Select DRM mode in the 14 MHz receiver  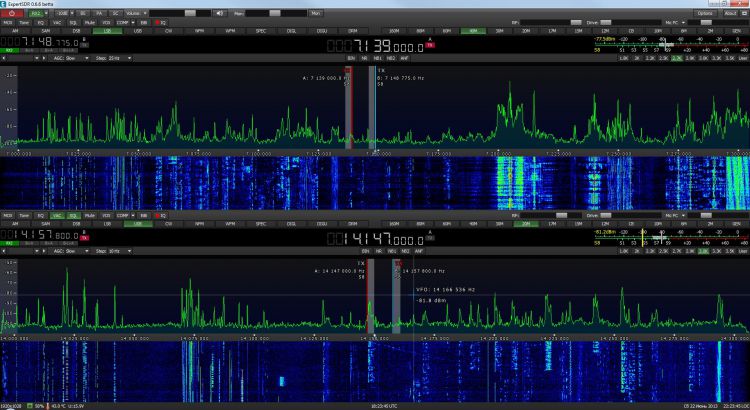(x=353, y=224)
